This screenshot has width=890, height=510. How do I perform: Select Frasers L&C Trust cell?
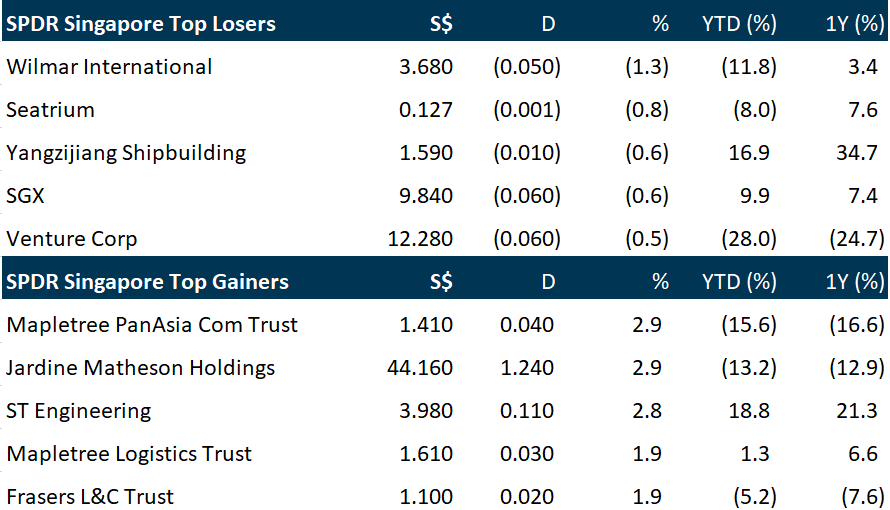click(x=90, y=497)
